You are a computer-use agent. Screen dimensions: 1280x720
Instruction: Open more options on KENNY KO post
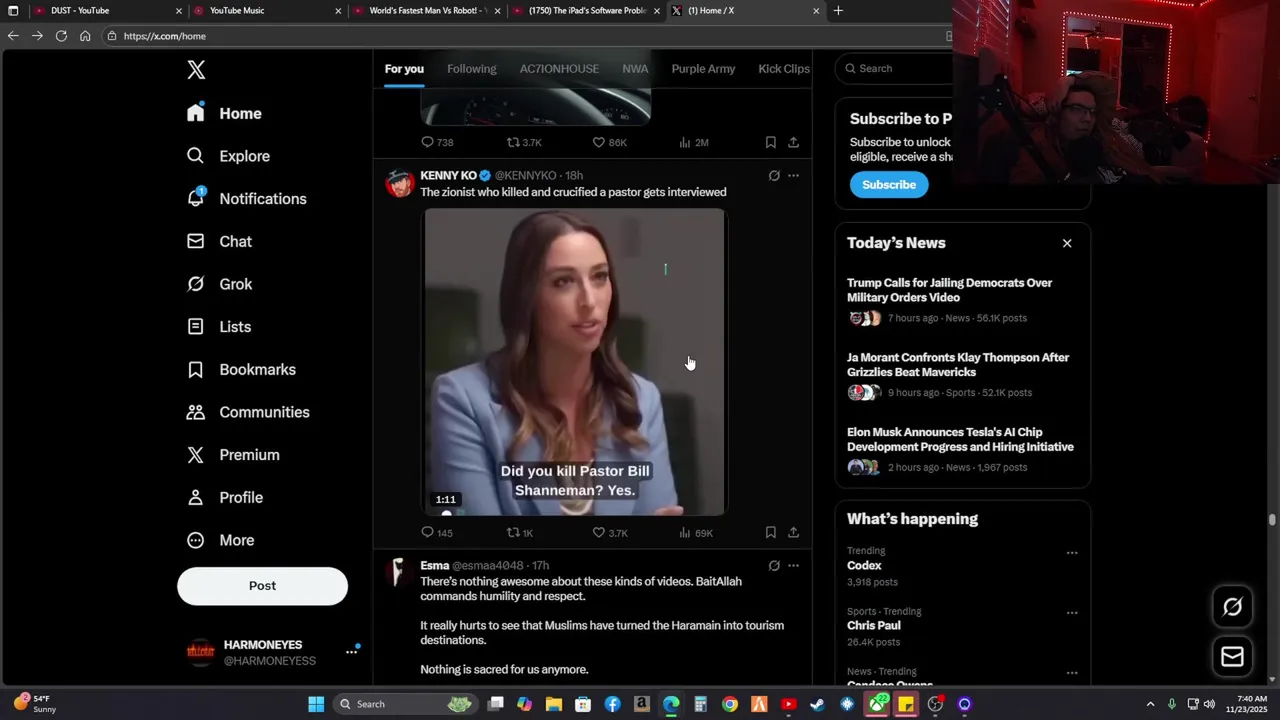793,176
